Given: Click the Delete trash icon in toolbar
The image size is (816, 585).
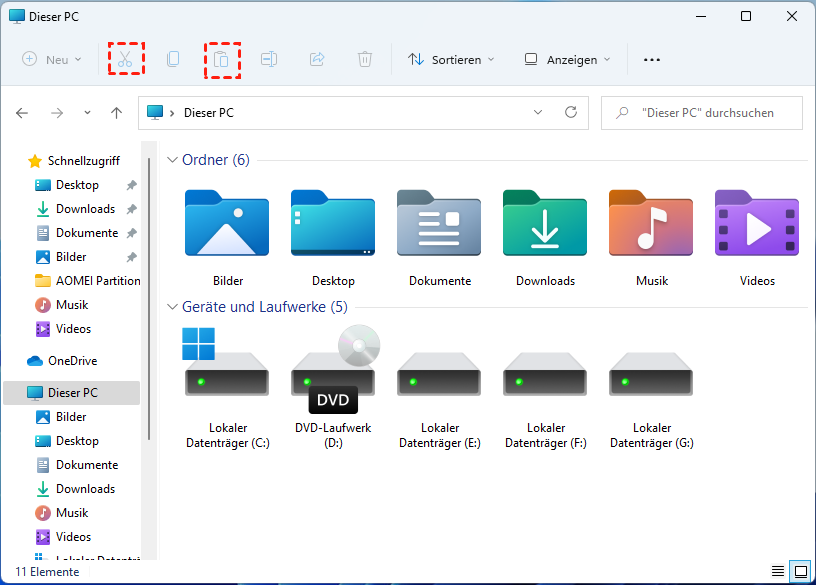Looking at the screenshot, I should pyautogui.click(x=365, y=59).
